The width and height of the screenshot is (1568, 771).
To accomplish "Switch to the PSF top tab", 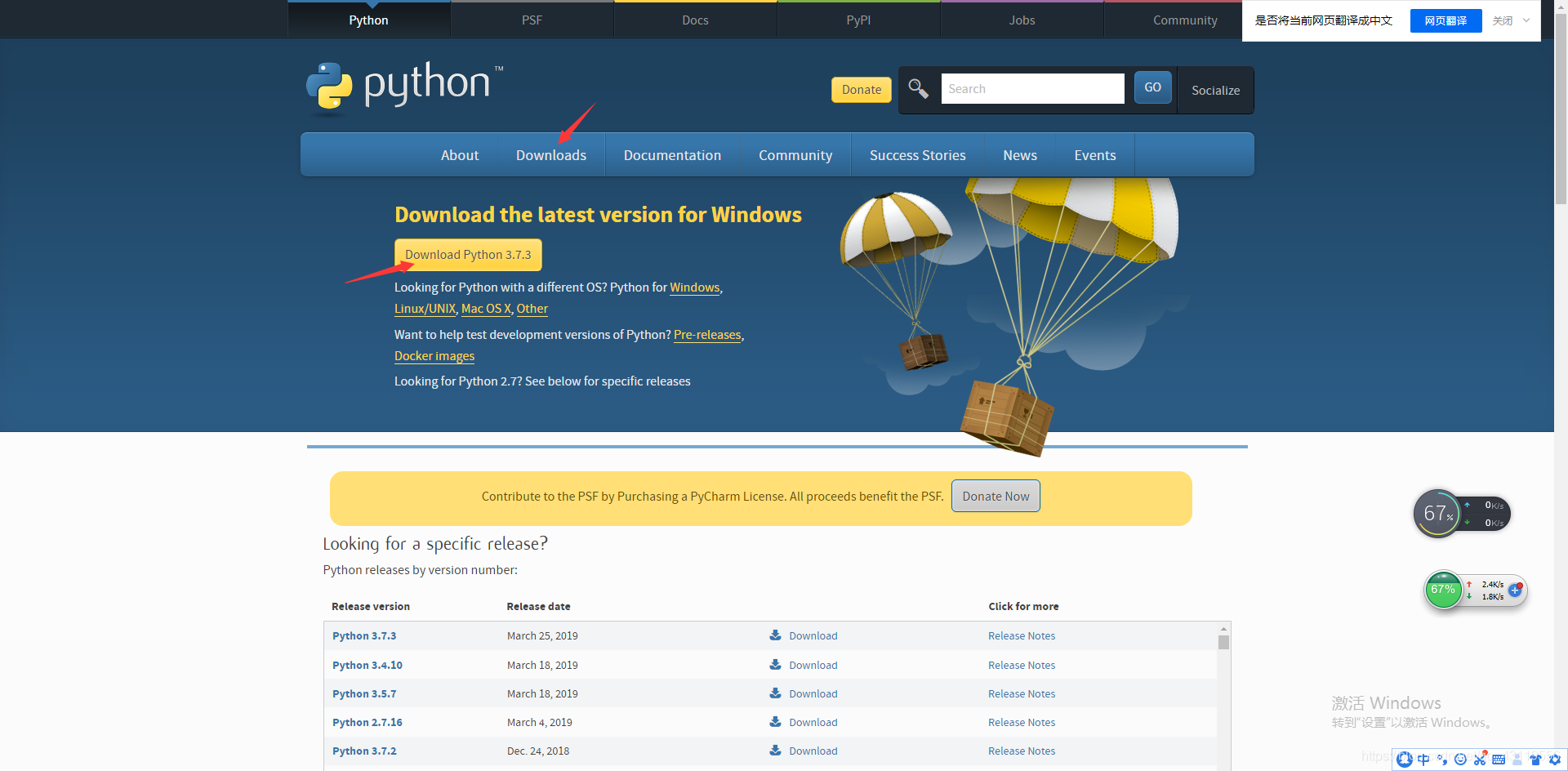I will point(532,20).
